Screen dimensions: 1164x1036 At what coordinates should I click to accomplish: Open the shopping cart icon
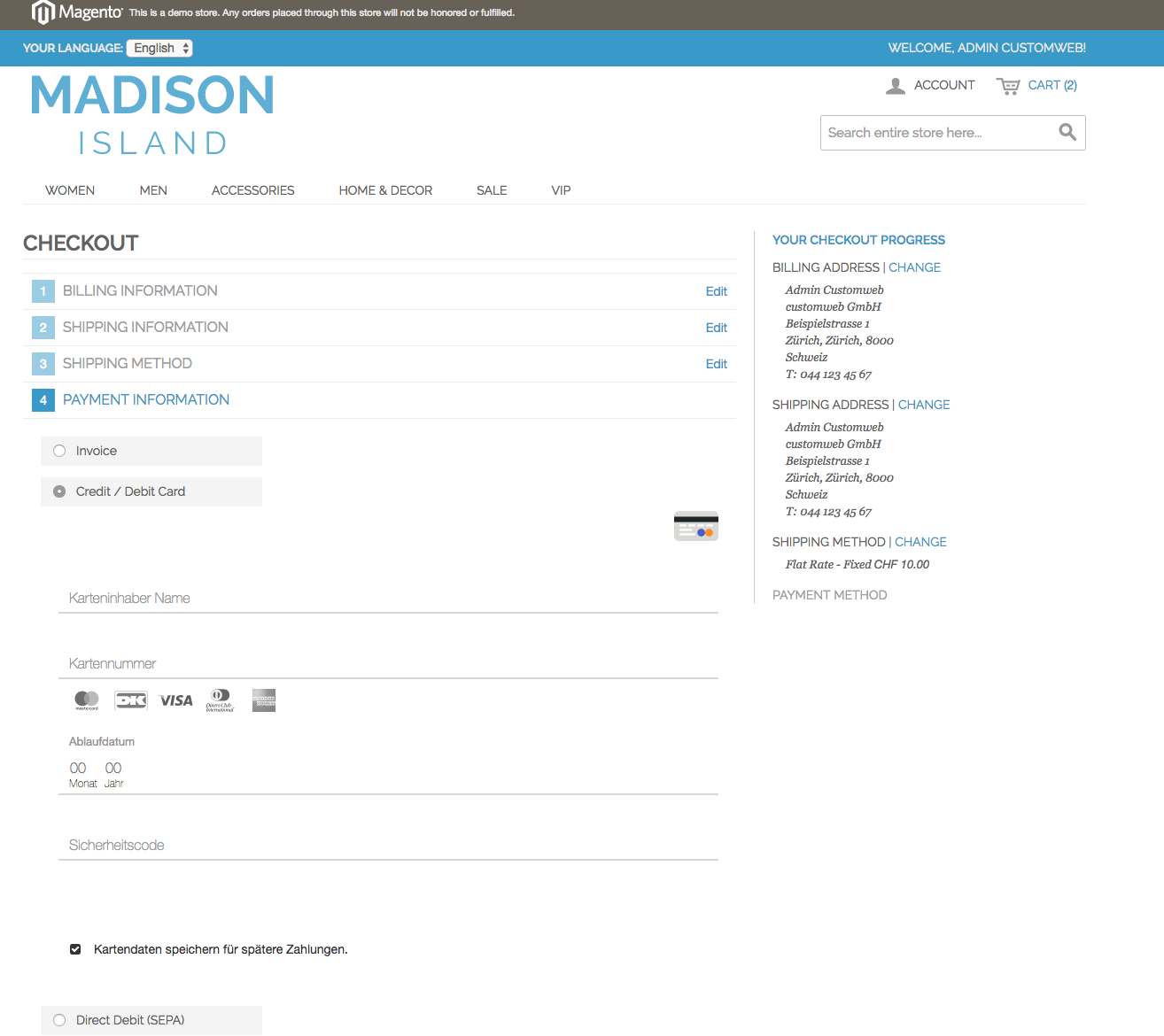coord(1008,86)
